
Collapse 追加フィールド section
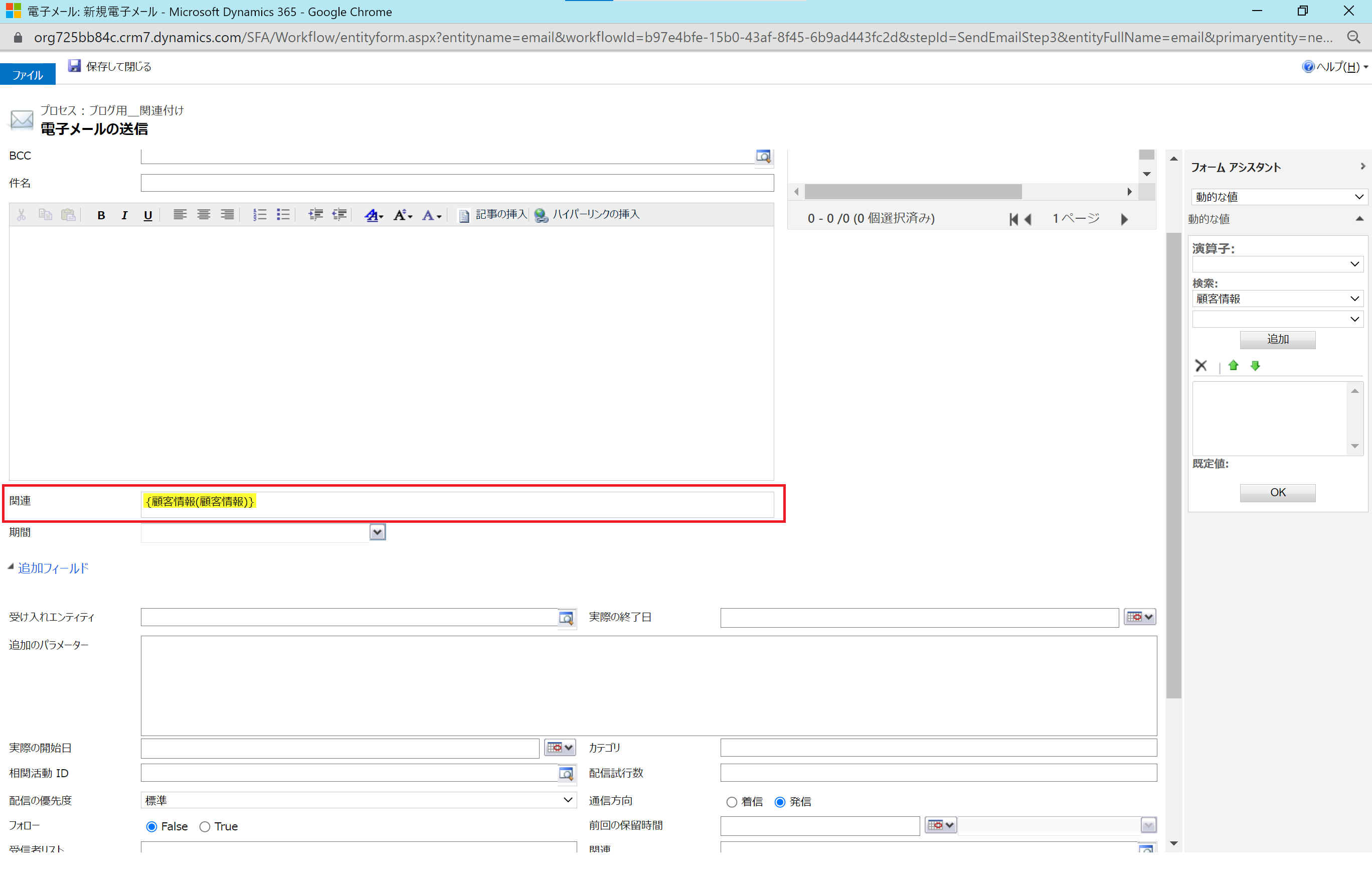tap(10, 566)
